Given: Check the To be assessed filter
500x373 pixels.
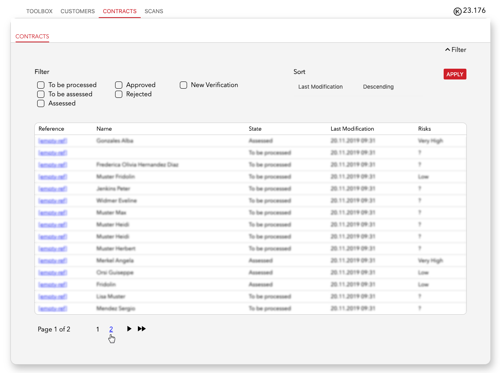Looking at the screenshot, I should pyautogui.click(x=41, y=94).
